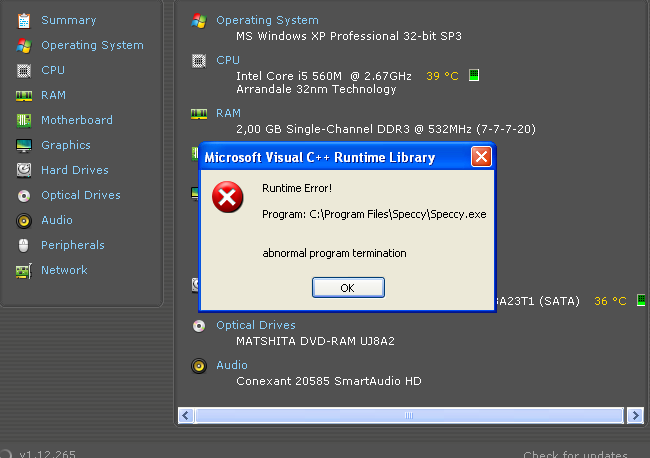Click Check for updates link

(x=575, y=453)
